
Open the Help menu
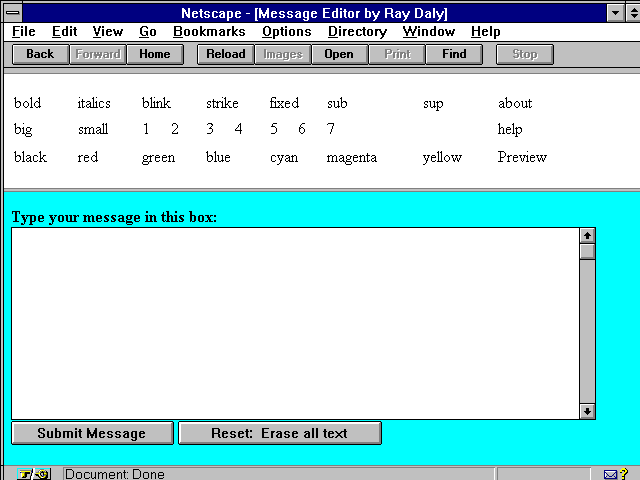pos(486,32)
